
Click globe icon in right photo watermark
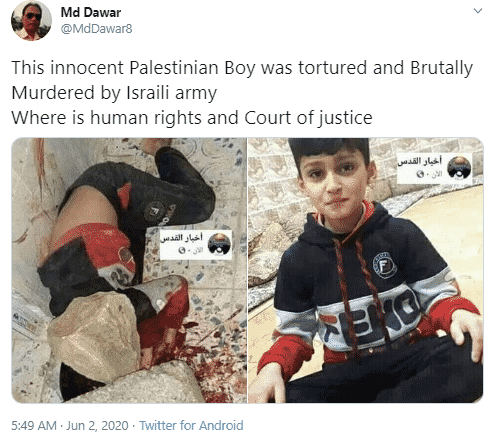420,174
